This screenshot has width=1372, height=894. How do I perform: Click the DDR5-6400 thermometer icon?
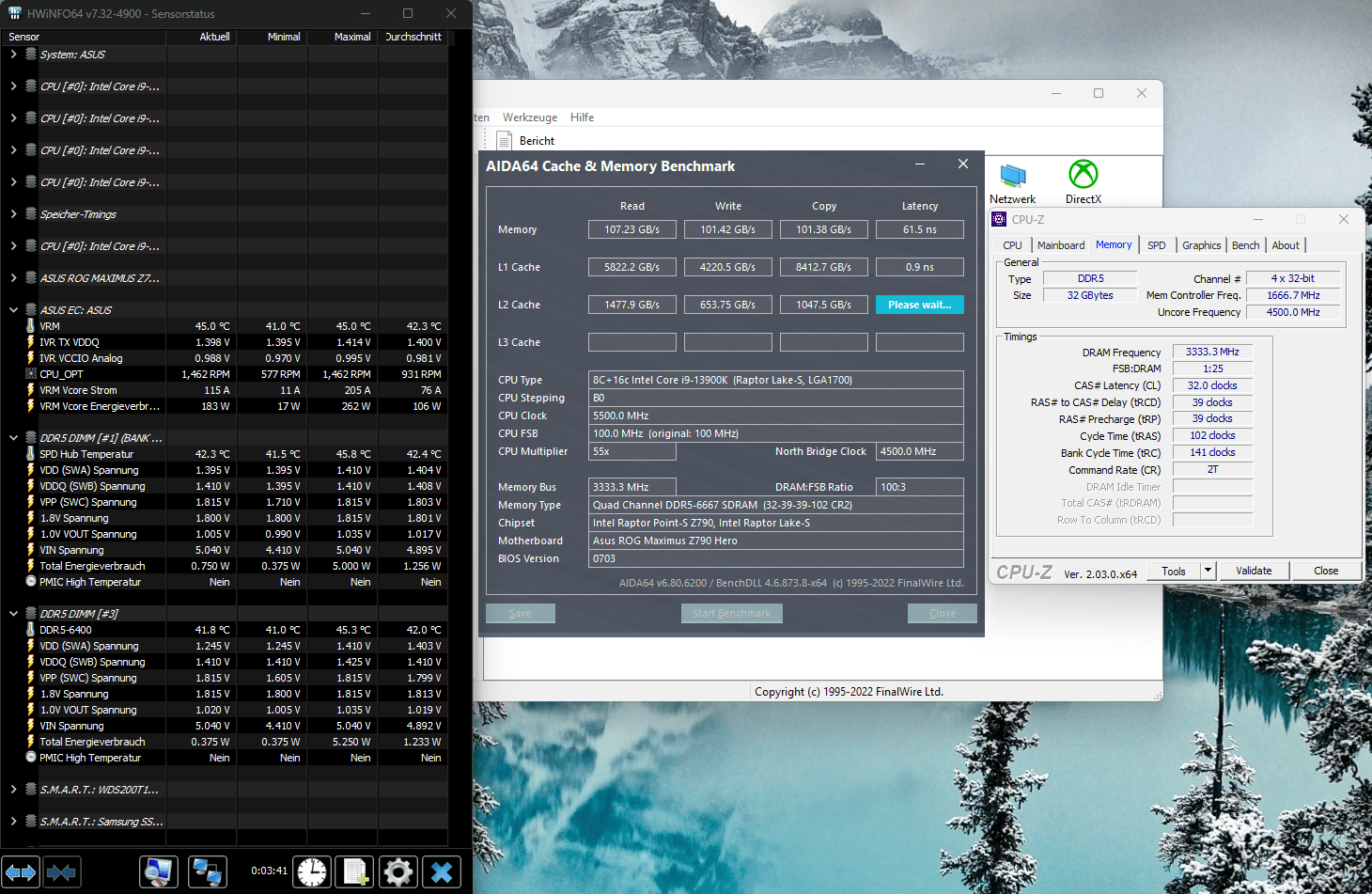(x=31, y=630)
